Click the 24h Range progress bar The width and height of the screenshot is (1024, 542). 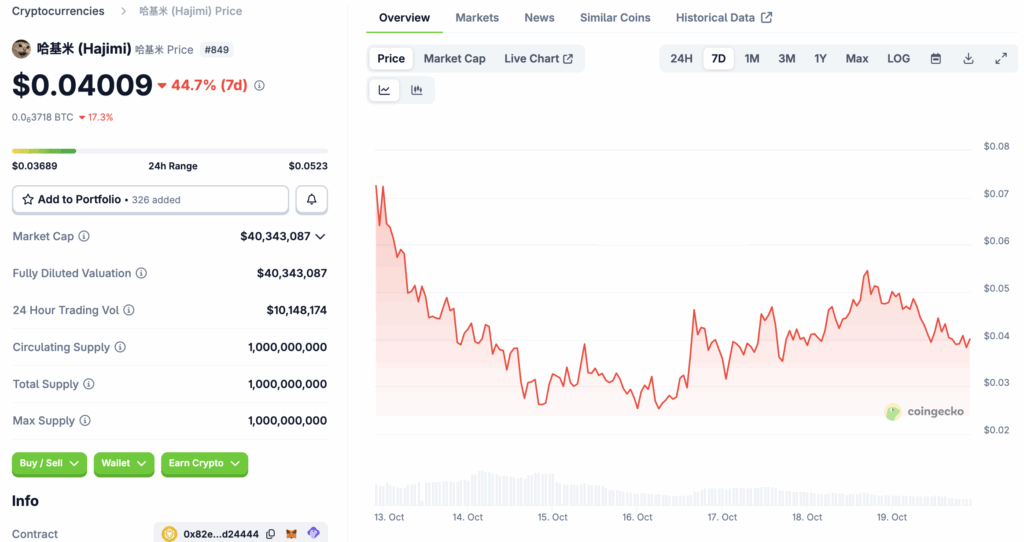tap(170, 151)
